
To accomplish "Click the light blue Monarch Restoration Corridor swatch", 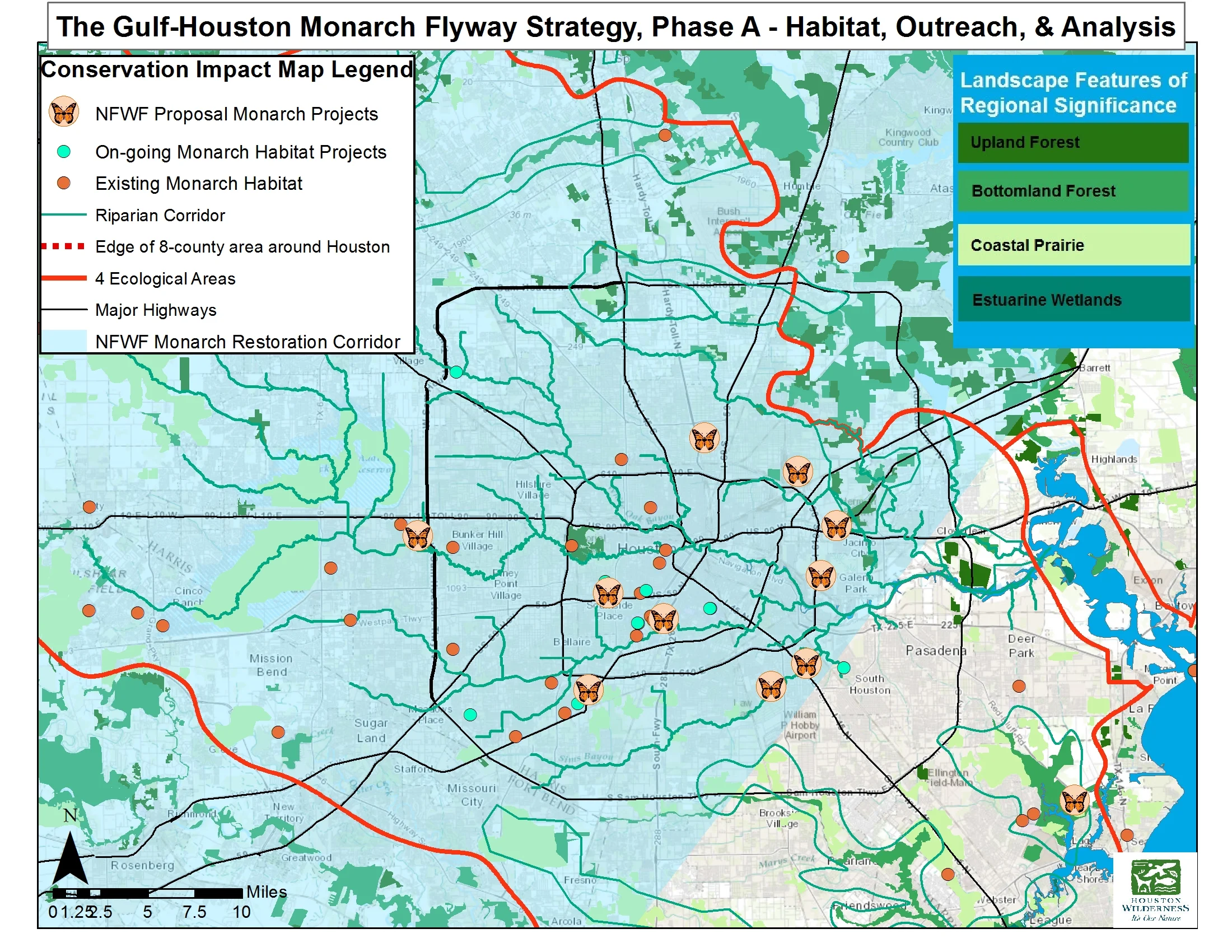I will pyautogui.click(x=64, y=341).
